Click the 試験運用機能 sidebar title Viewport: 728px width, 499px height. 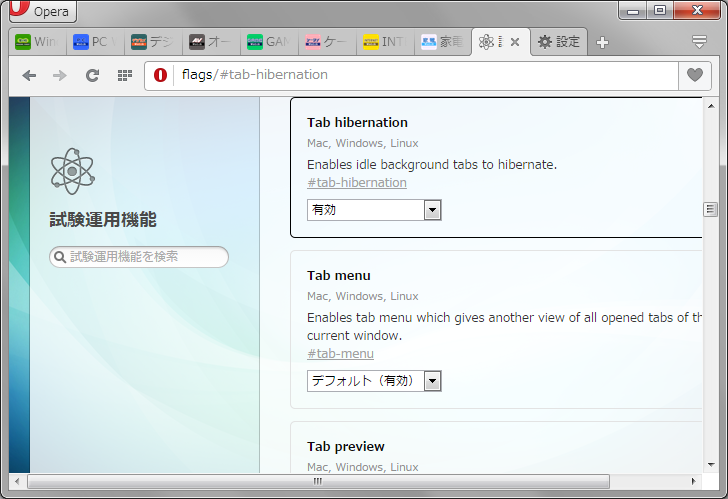[x=103, y=220]
